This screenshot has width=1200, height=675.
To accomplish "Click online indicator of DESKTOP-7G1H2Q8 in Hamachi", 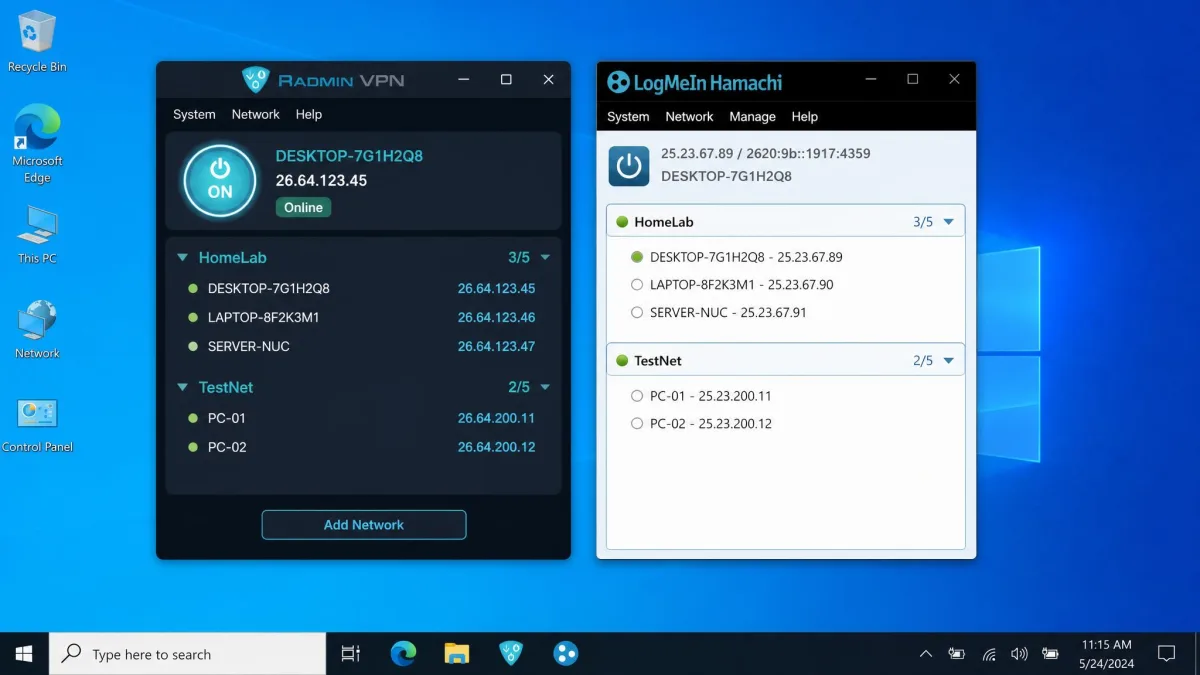I will pyautogui.click(x=637, y=257).
